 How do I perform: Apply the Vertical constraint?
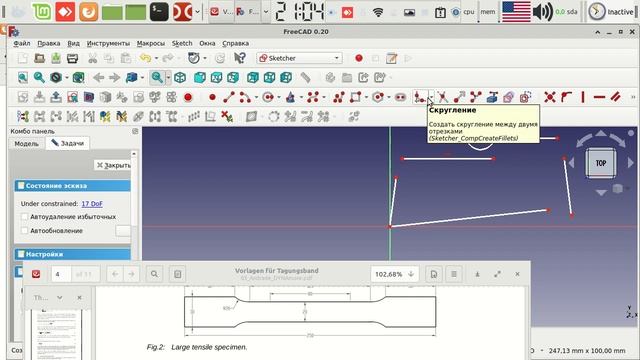(x=583, y=97)
